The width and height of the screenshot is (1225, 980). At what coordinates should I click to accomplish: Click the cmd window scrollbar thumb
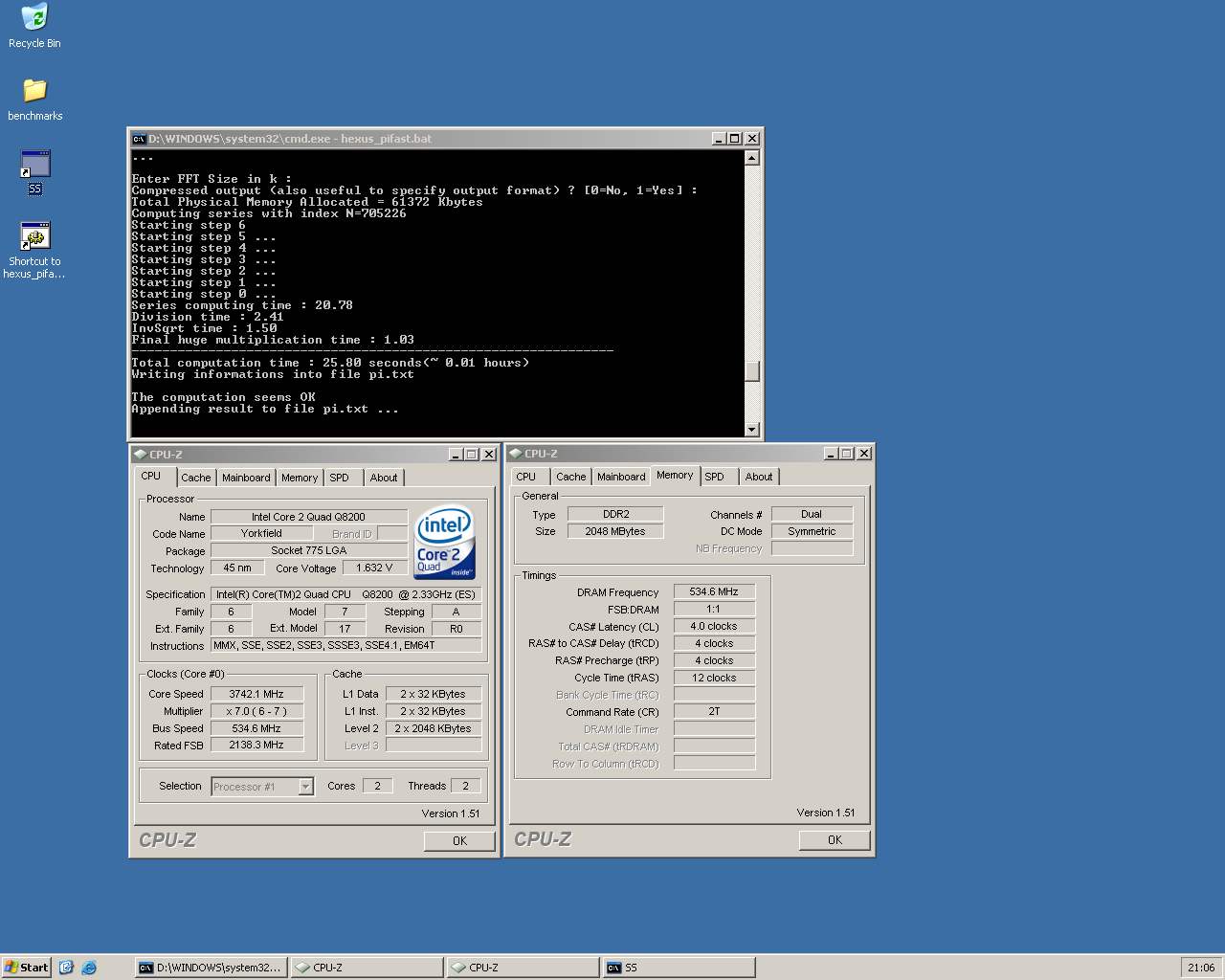tap(752, 370)
